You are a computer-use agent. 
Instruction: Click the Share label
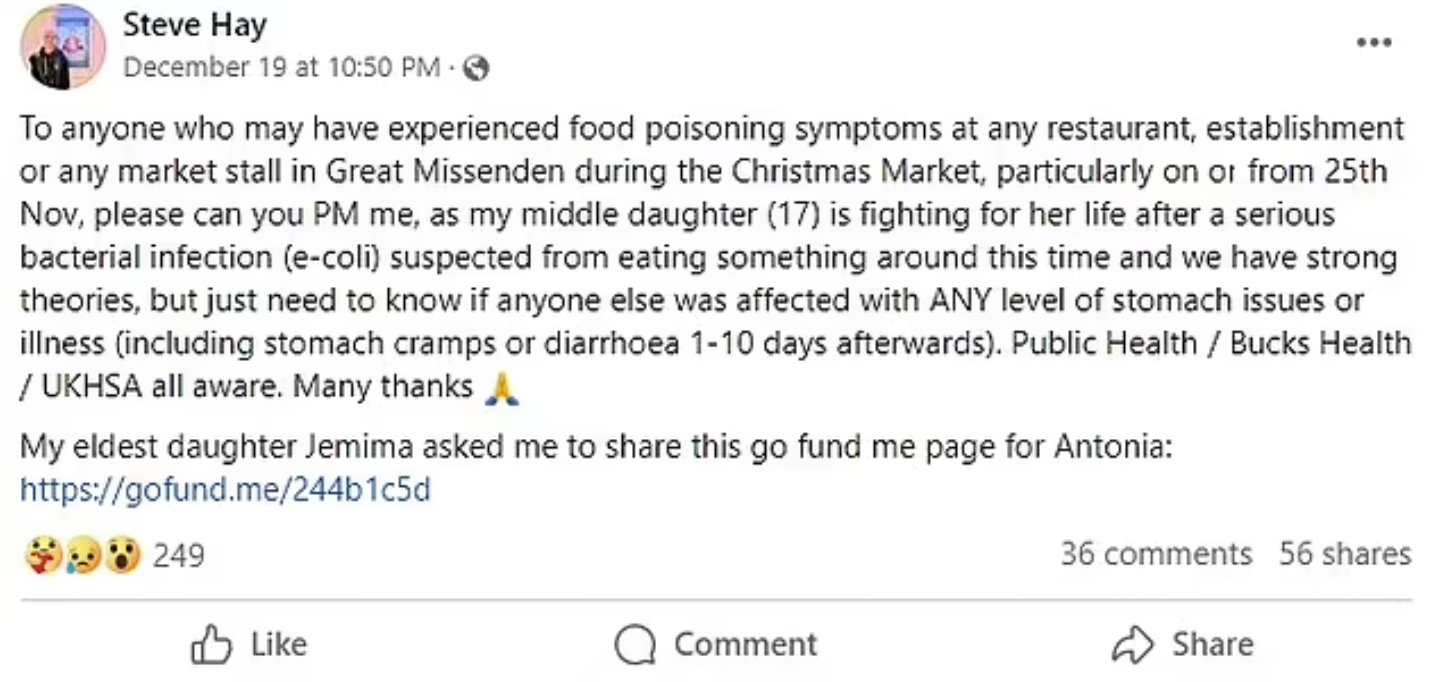1212,644
